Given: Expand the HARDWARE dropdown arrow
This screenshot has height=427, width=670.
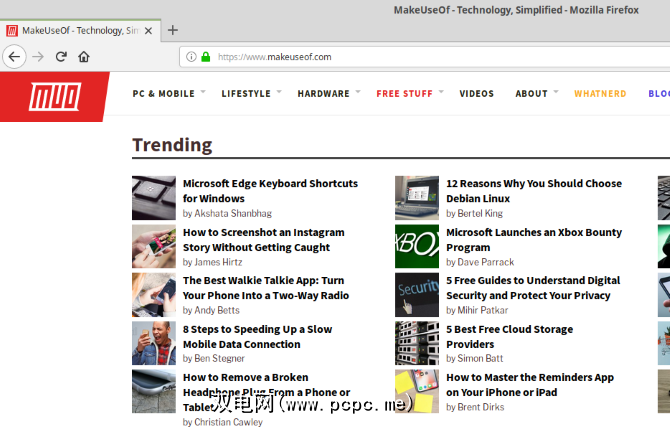Looking at the screenshot, I should [x=358, y=91].
